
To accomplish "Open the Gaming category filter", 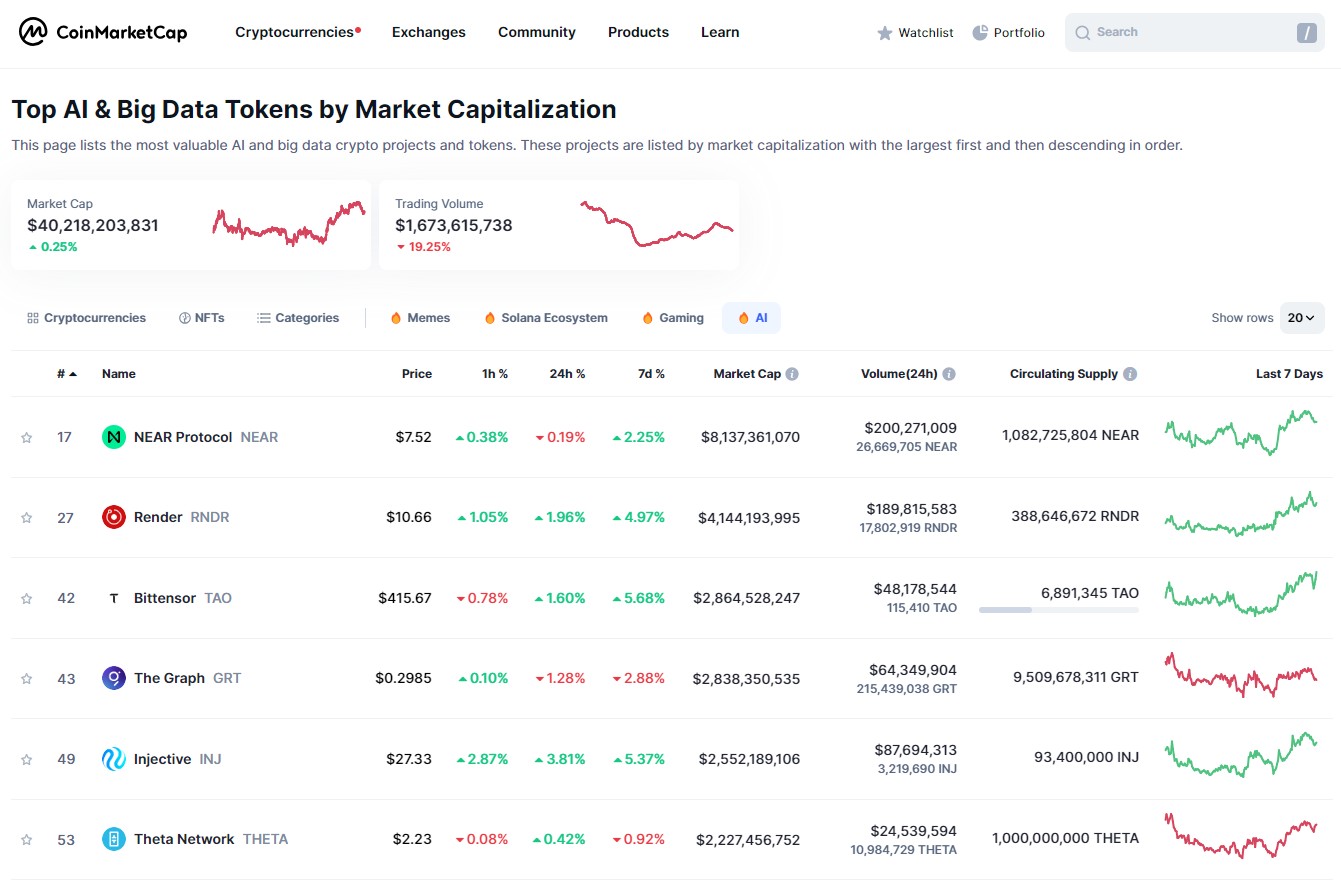I will [x=672, y=317].
